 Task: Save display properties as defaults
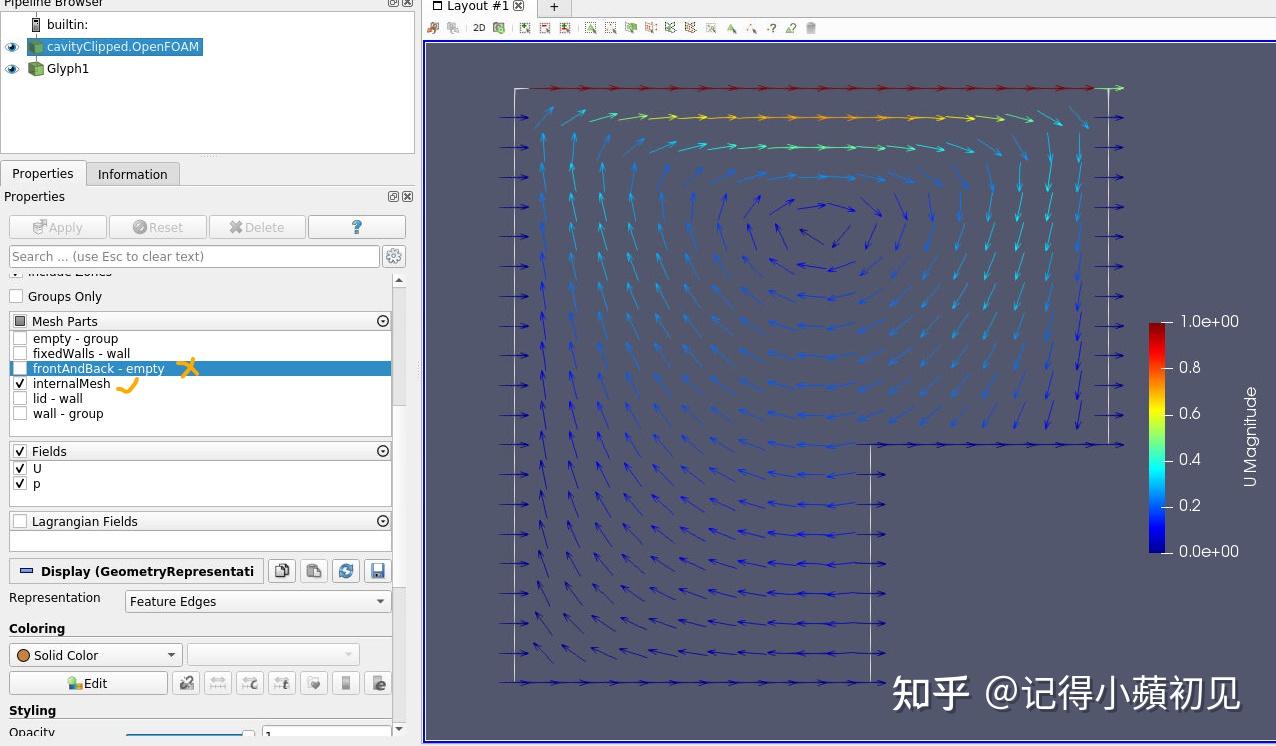(x=378, y=570)
